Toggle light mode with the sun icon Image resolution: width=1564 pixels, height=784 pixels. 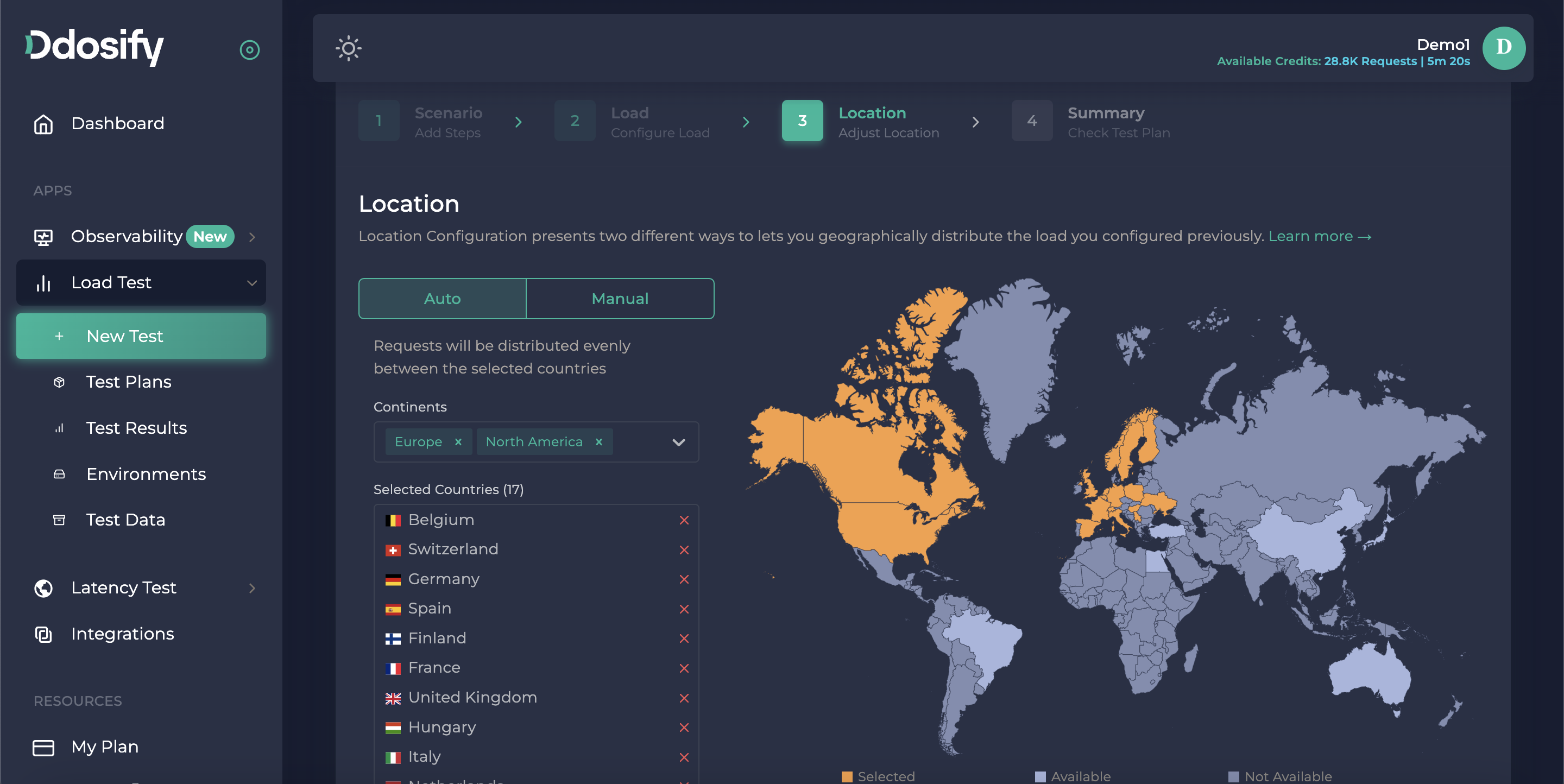[x=349, y=48]
